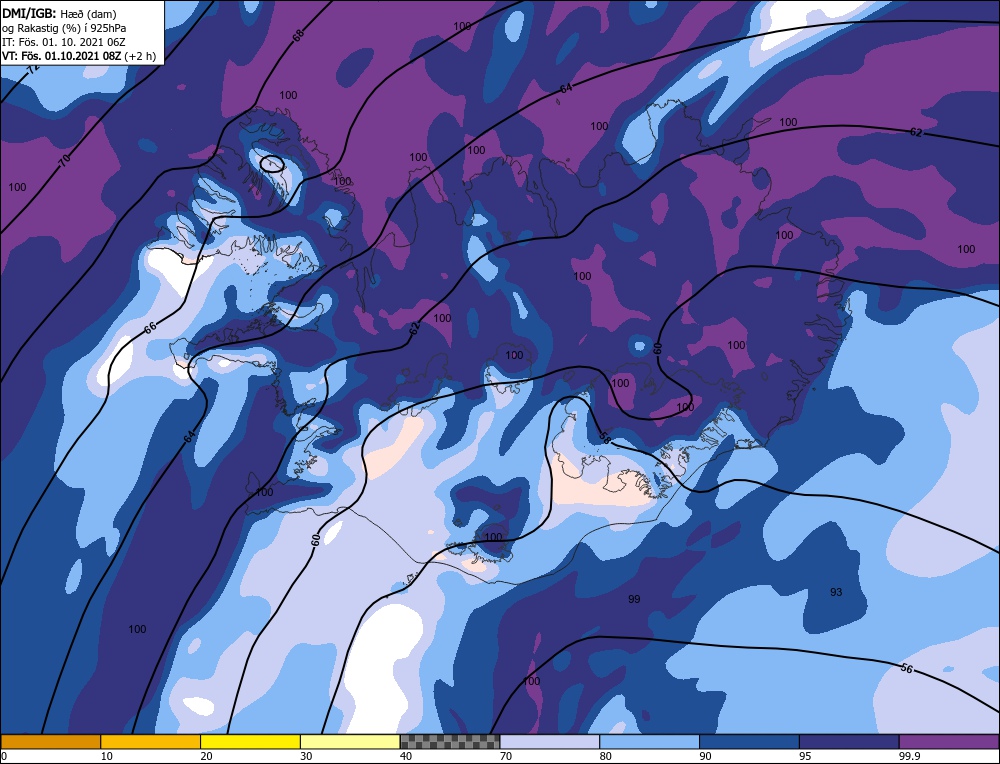Click the dark indigo 95–99.9 legend swatch
Screen dimensions: 1000x764
849,742
